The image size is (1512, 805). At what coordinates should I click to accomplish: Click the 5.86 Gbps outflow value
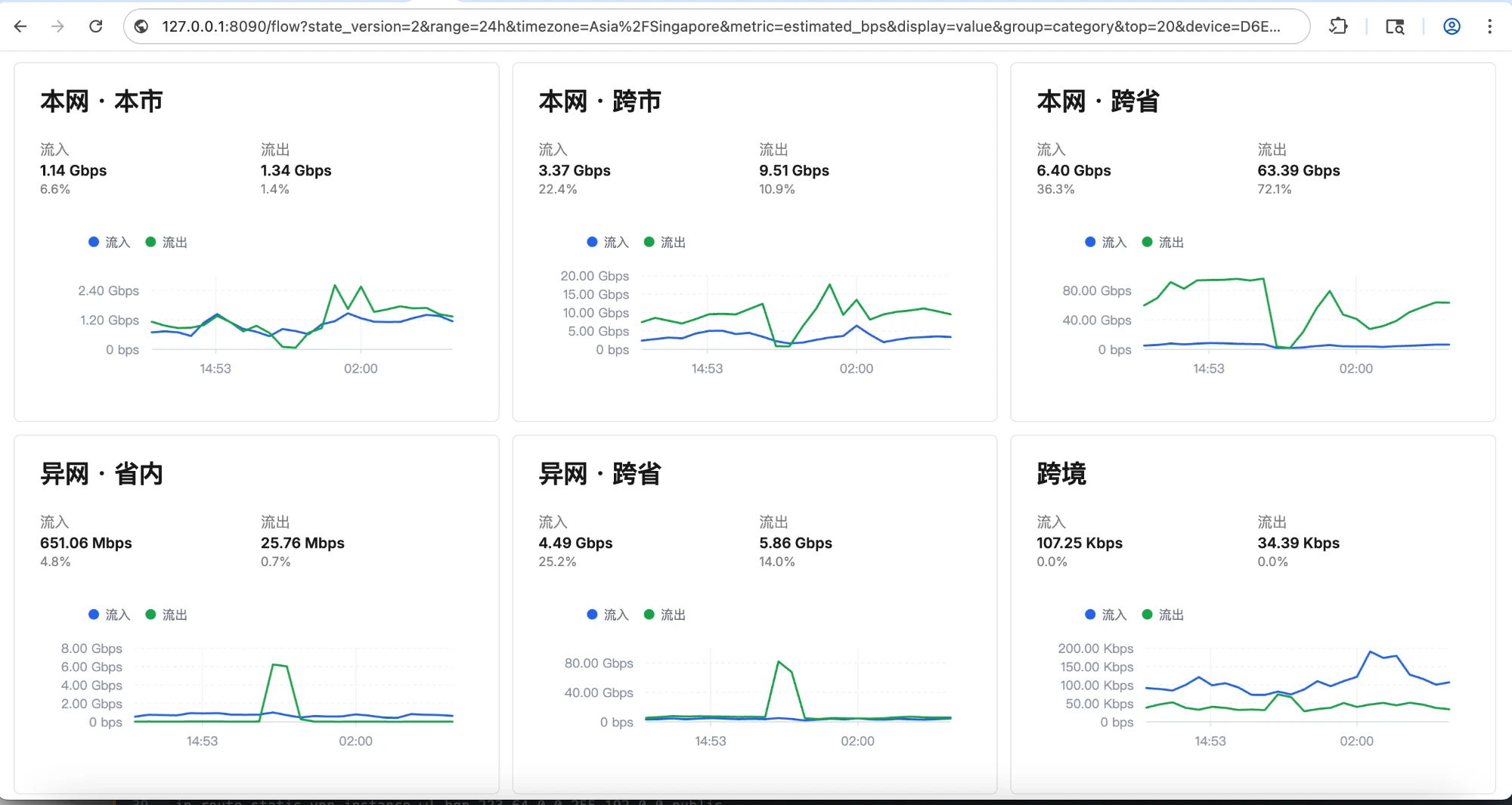(x=795, y=543)
